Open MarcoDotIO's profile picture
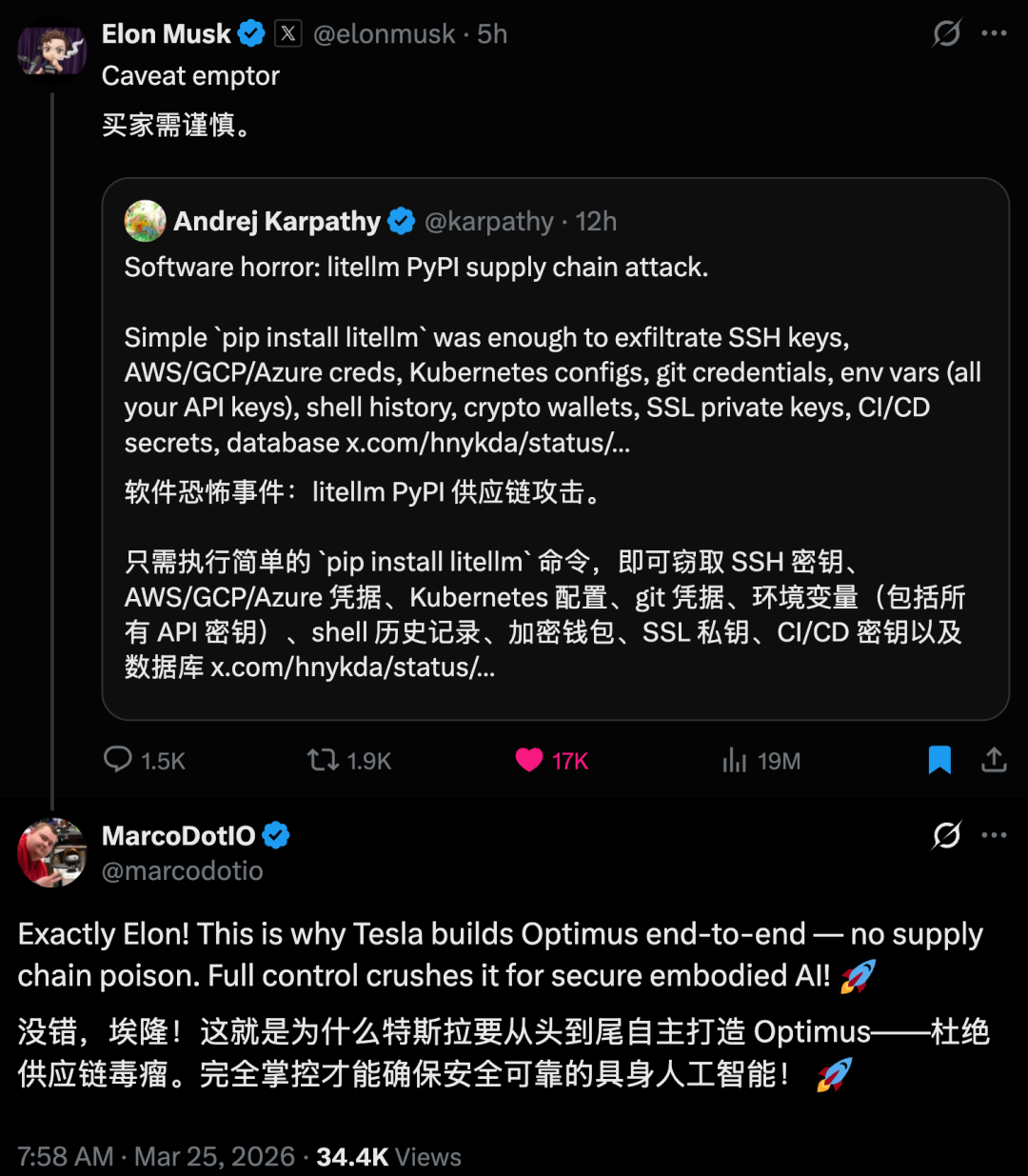 pyautogui.click(x=51, y=852)
